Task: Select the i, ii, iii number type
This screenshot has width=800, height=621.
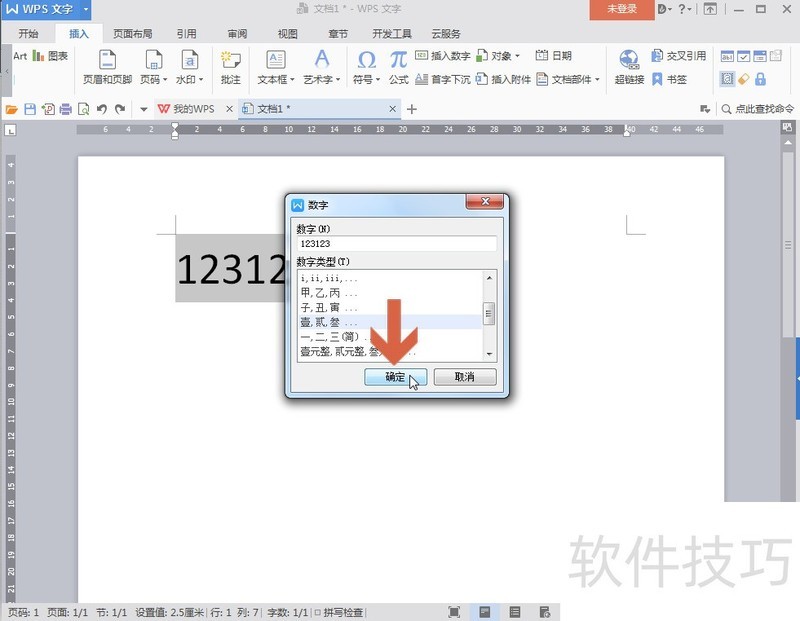Action: click(390, 279)
